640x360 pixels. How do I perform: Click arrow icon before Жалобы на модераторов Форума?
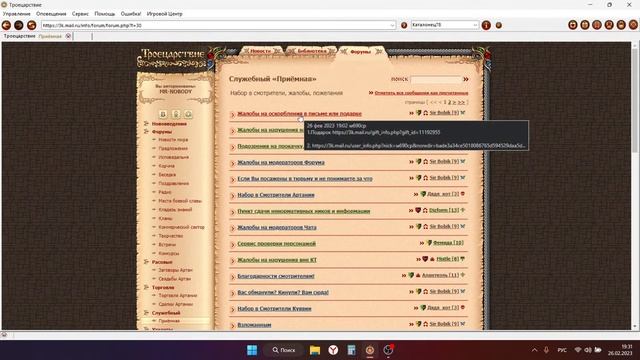(233, 163)
